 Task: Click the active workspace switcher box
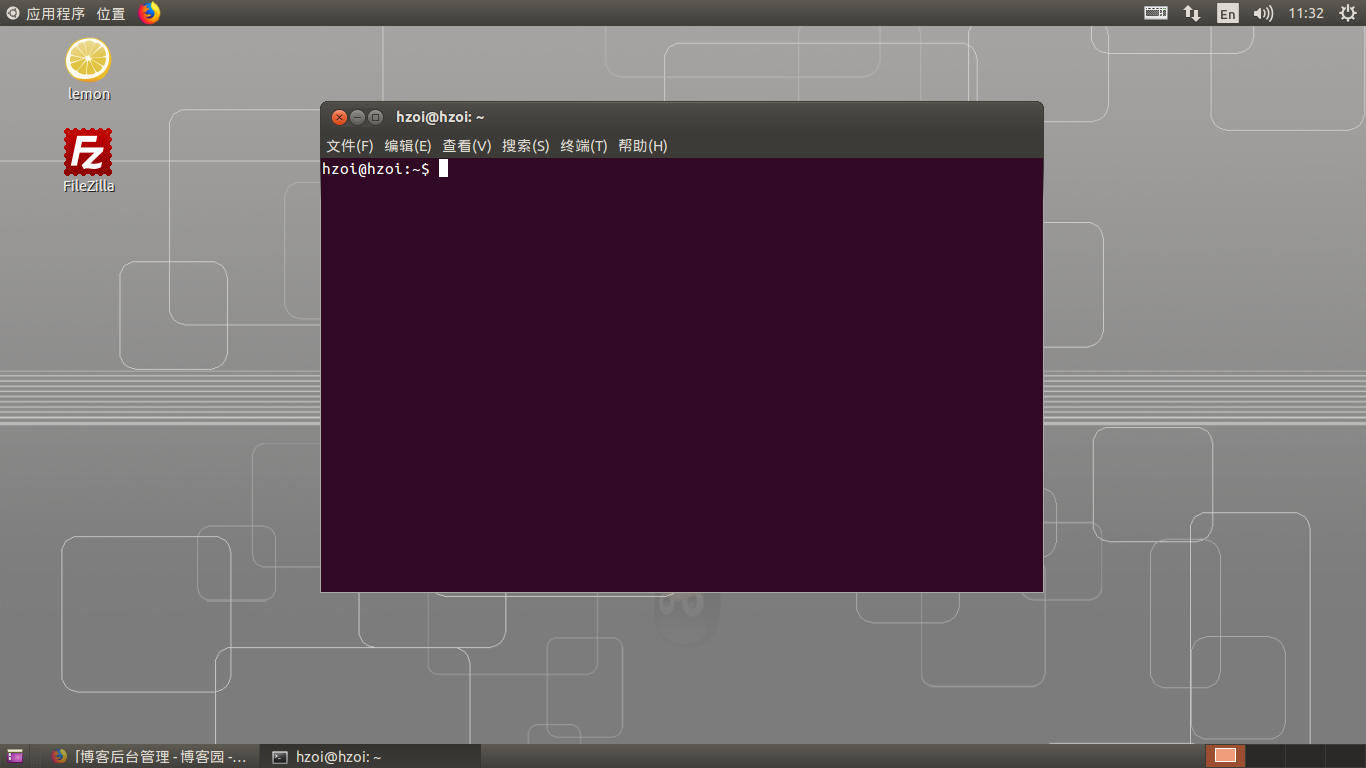1225,756
